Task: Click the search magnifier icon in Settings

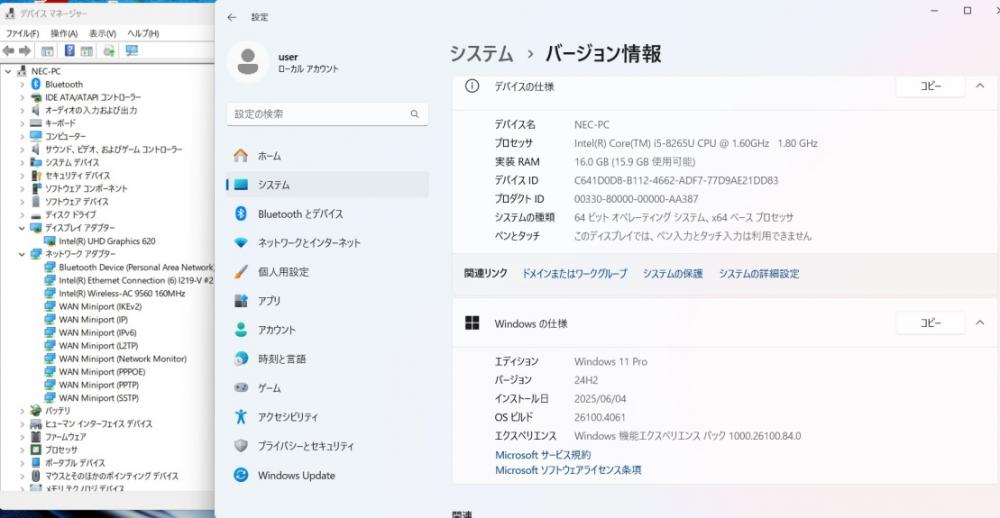Action: click(x=415, y=114)
